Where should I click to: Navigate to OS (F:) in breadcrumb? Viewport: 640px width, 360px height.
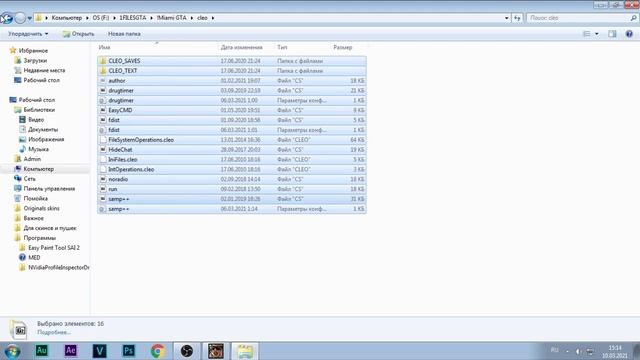(x=100, y=18)
